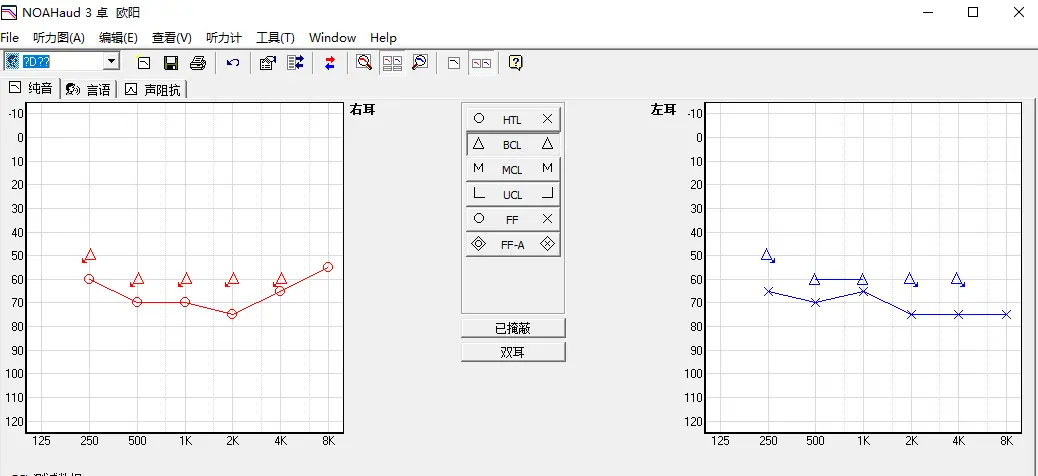Screen dimensions: 1038x476
Task: Switch to the single audiogram view icon
Action: (x=454, y=63)
